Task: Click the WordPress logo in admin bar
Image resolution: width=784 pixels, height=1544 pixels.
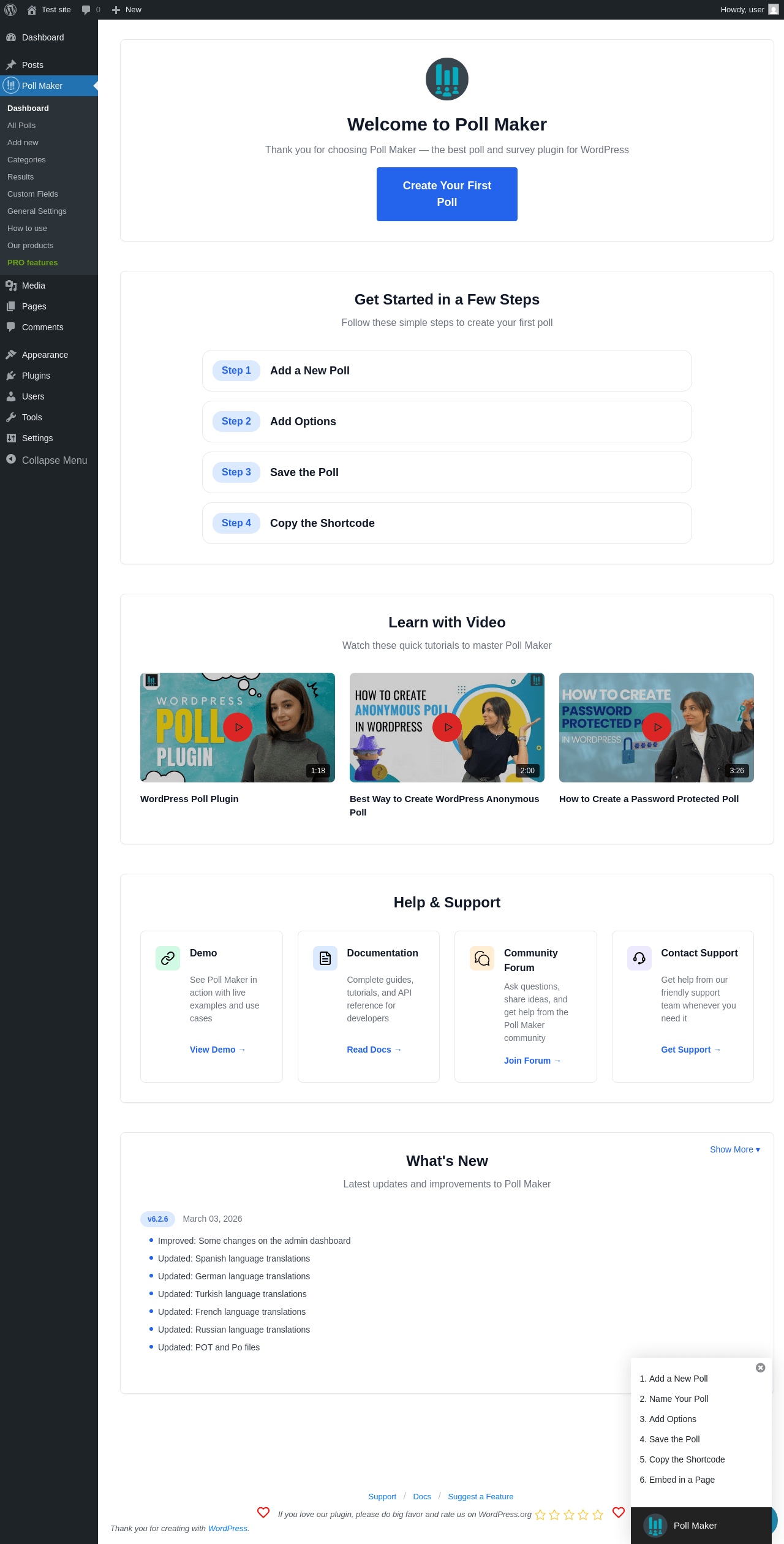Action: 10,10
